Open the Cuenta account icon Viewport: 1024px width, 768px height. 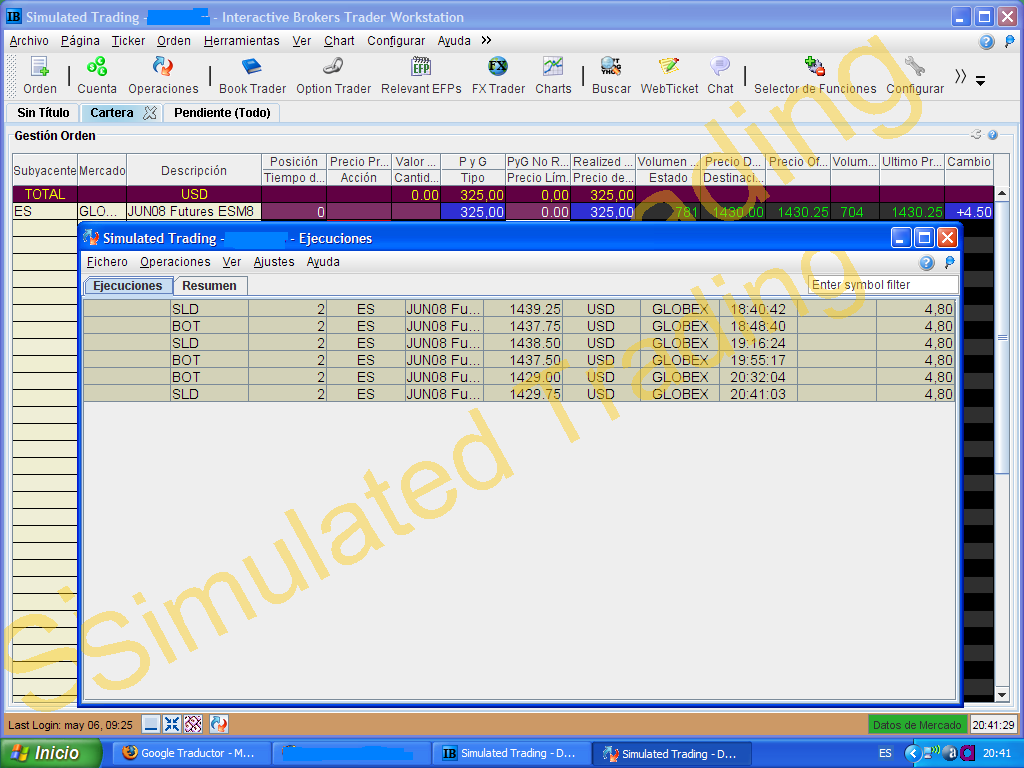(97, 76)
